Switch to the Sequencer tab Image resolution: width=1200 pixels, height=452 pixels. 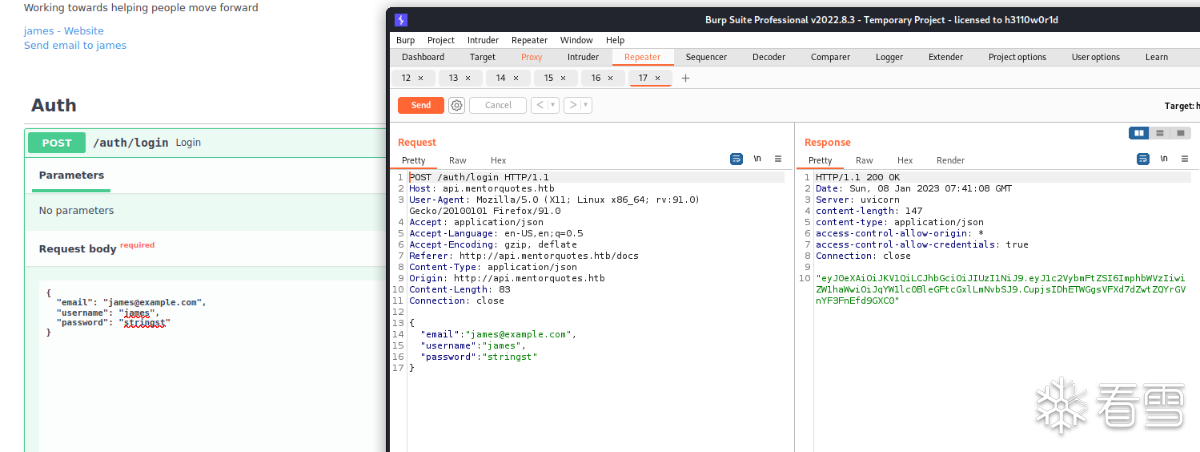coord(707,57)
